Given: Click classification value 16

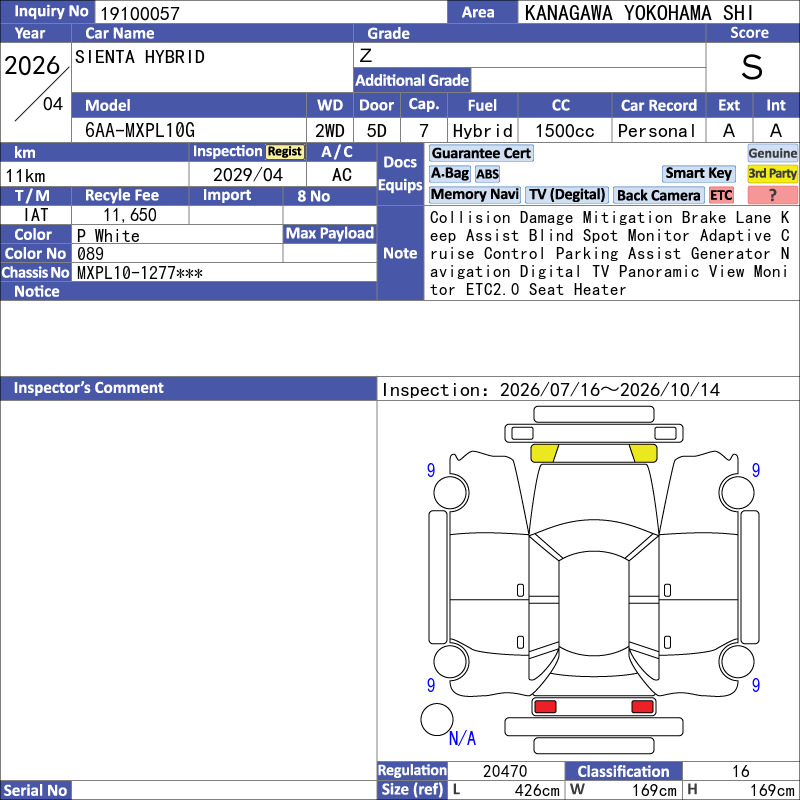Looking at the screenshot, I should tap(740, 771).
